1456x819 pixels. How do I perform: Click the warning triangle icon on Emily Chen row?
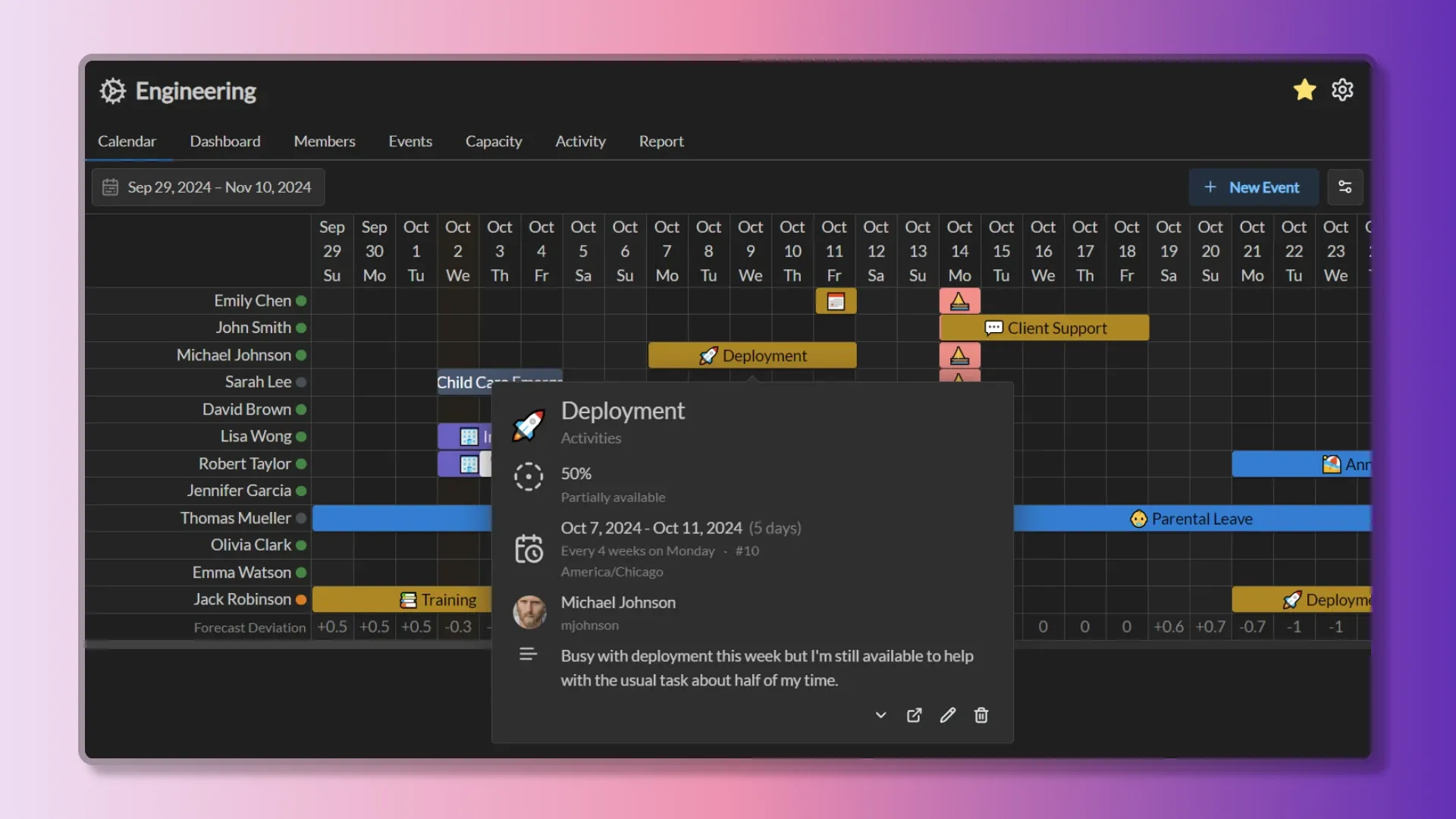click(958, 301)
